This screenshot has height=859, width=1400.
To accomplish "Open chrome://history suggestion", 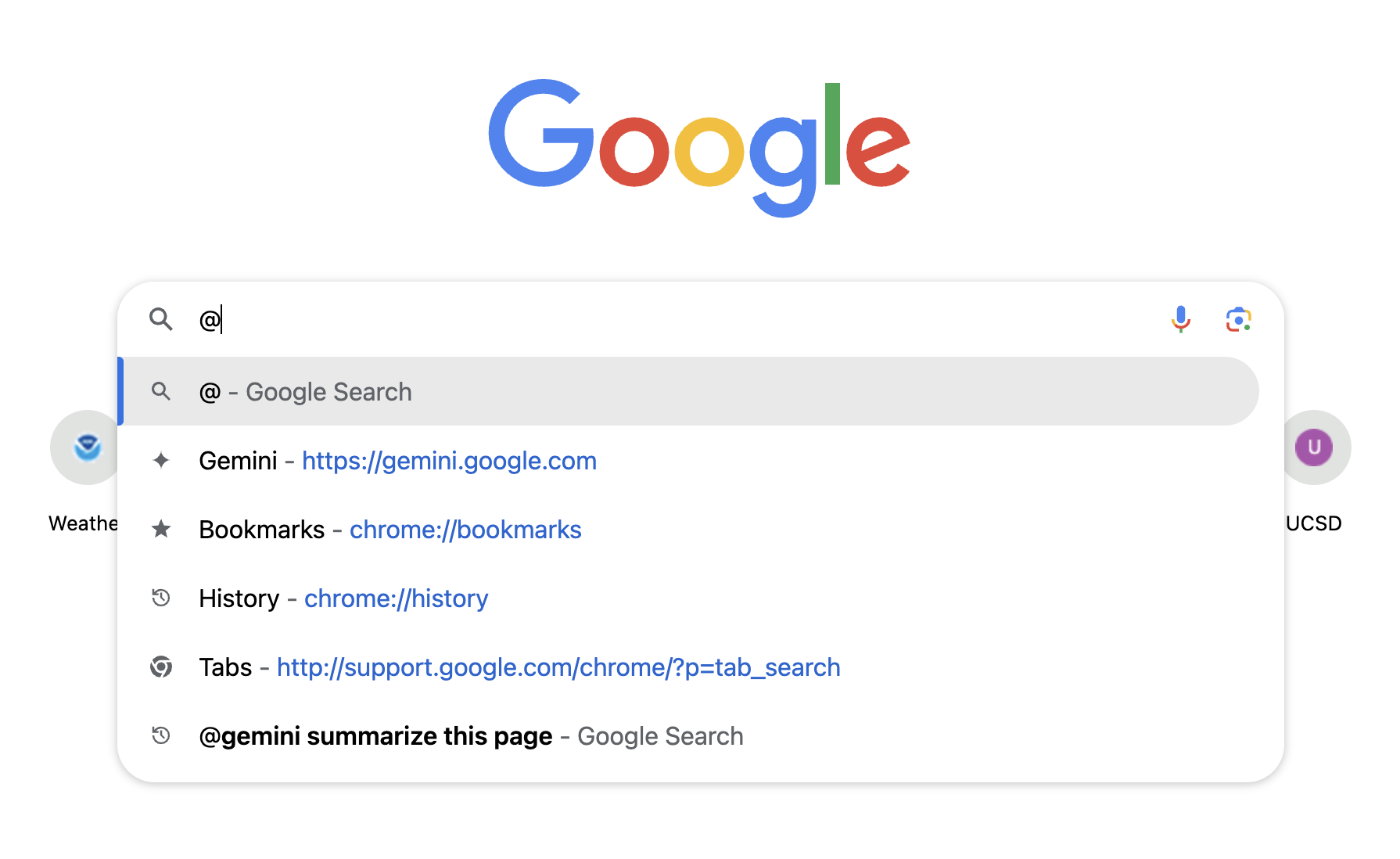I will coord(396,598).
